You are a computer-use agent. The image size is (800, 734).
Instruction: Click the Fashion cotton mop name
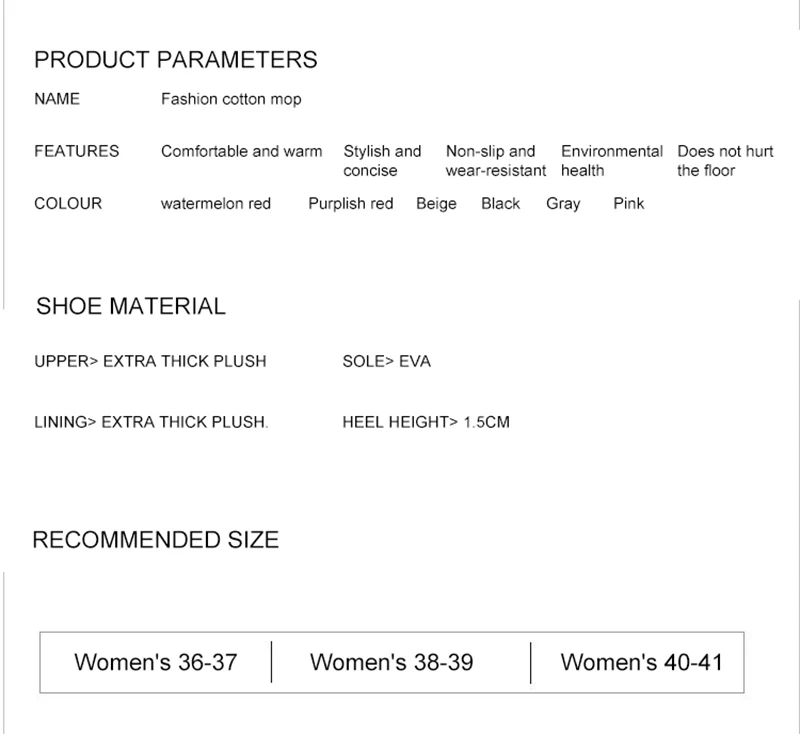[231, 99]
